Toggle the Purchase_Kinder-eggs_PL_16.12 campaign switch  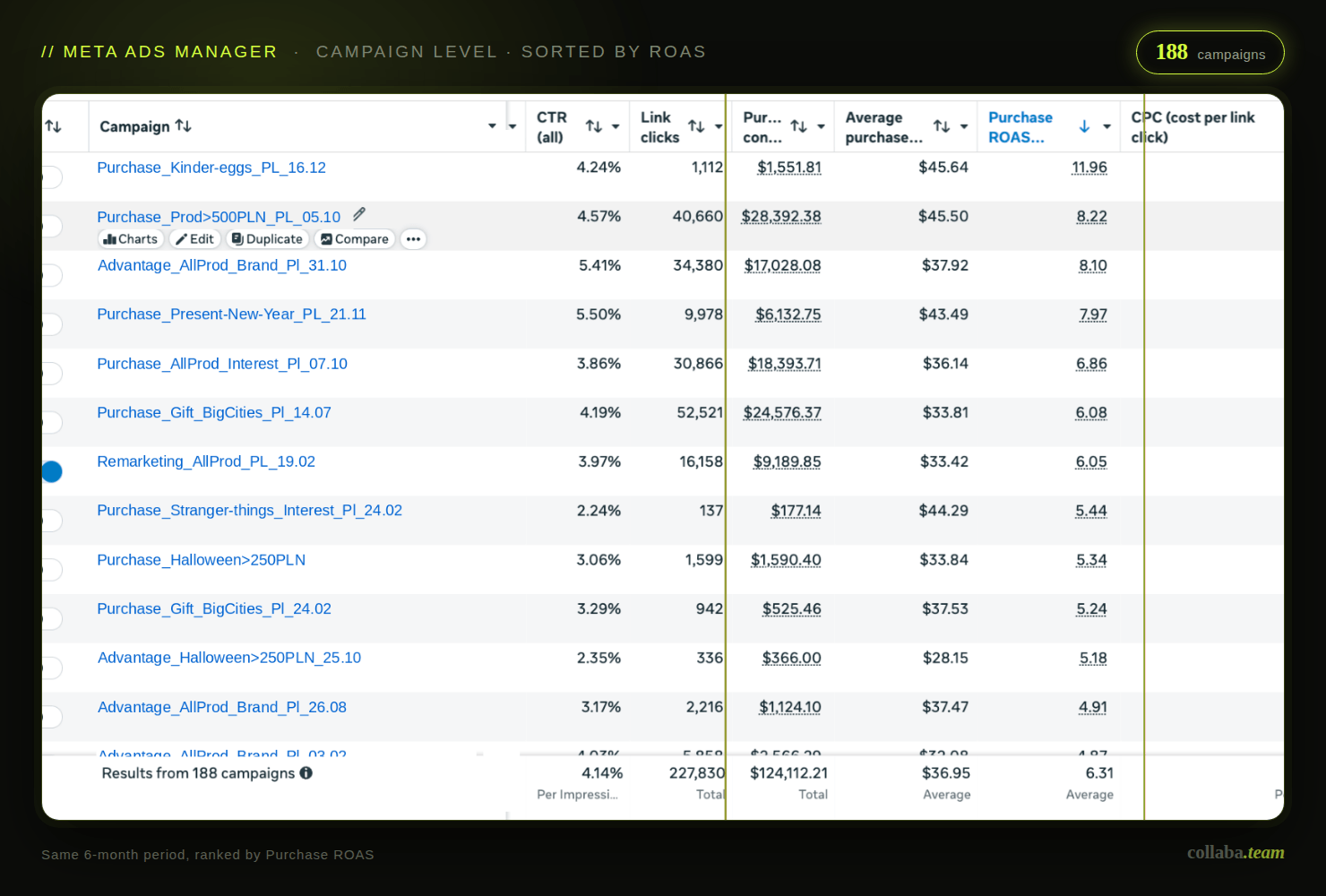pyautogui.click(x=50, y=177)
